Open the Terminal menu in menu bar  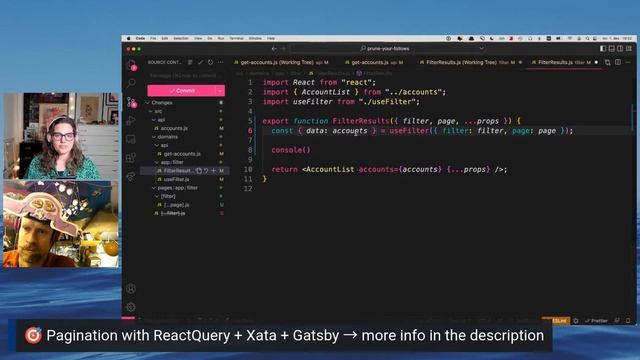click(236, 38)
